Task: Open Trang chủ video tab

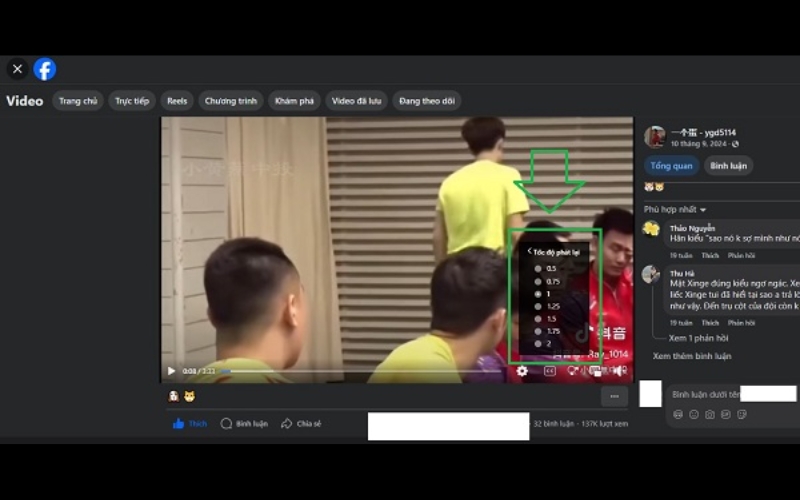Action: [x=78, y=101]
